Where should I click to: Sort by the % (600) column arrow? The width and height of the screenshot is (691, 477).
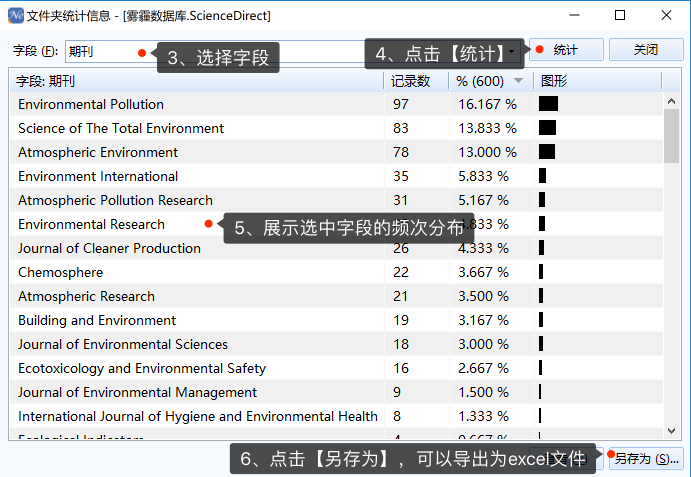coord(519,81)
